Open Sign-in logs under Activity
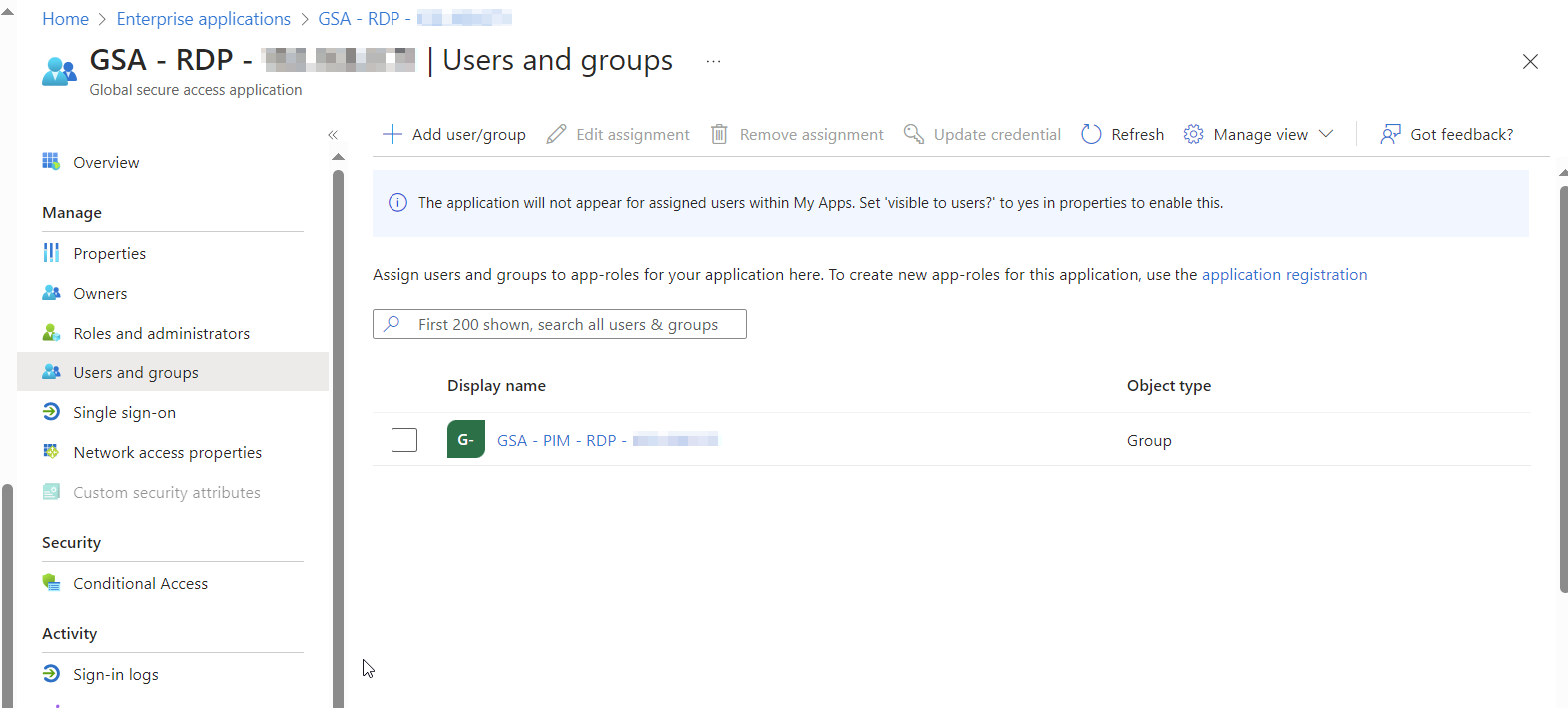 pos(173,674)
